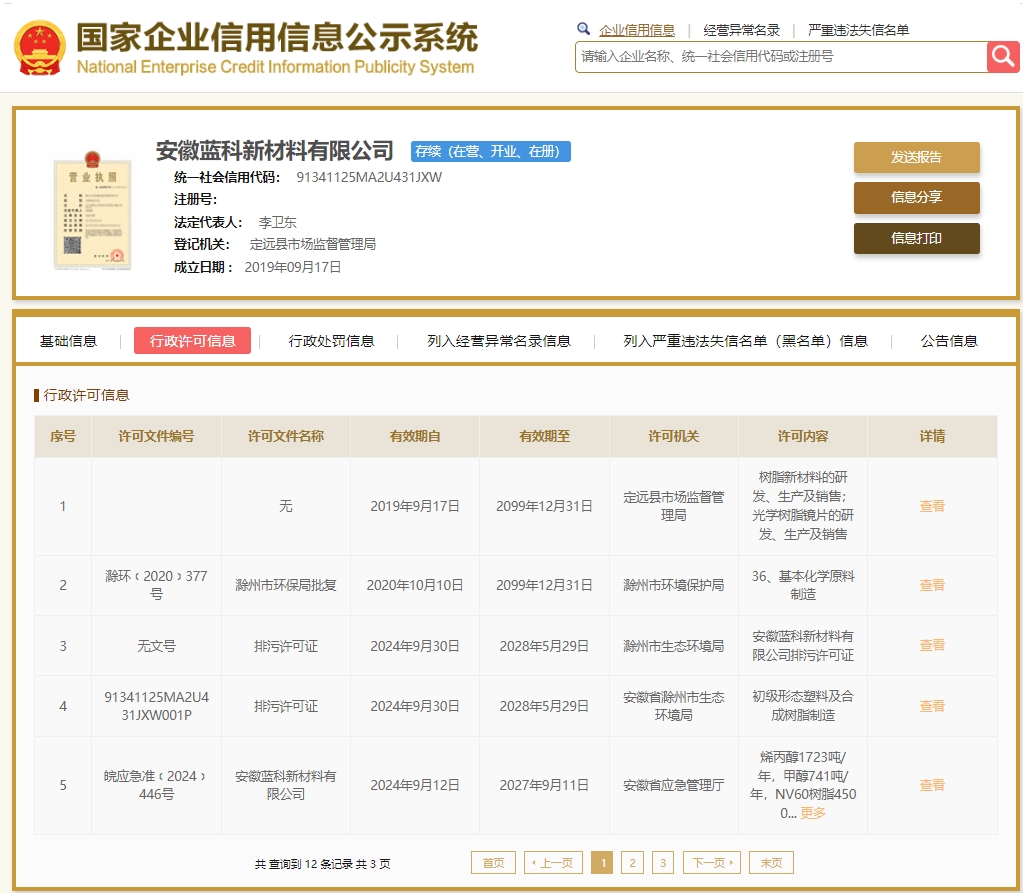Click the 有效期自 column header
Viewport: 1023px width, 893px height.
pyautogui.click(x=415, y=436)
